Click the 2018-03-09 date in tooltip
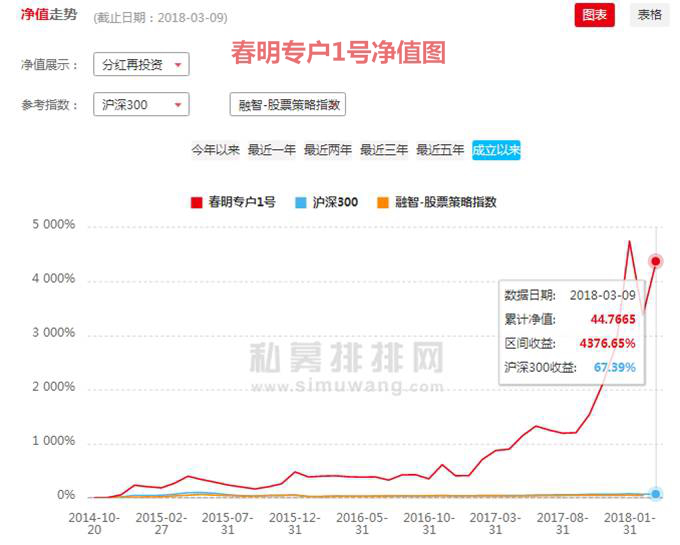Viewport: 680px width, 545px height. pyautogui.click(x=602, y=295)
